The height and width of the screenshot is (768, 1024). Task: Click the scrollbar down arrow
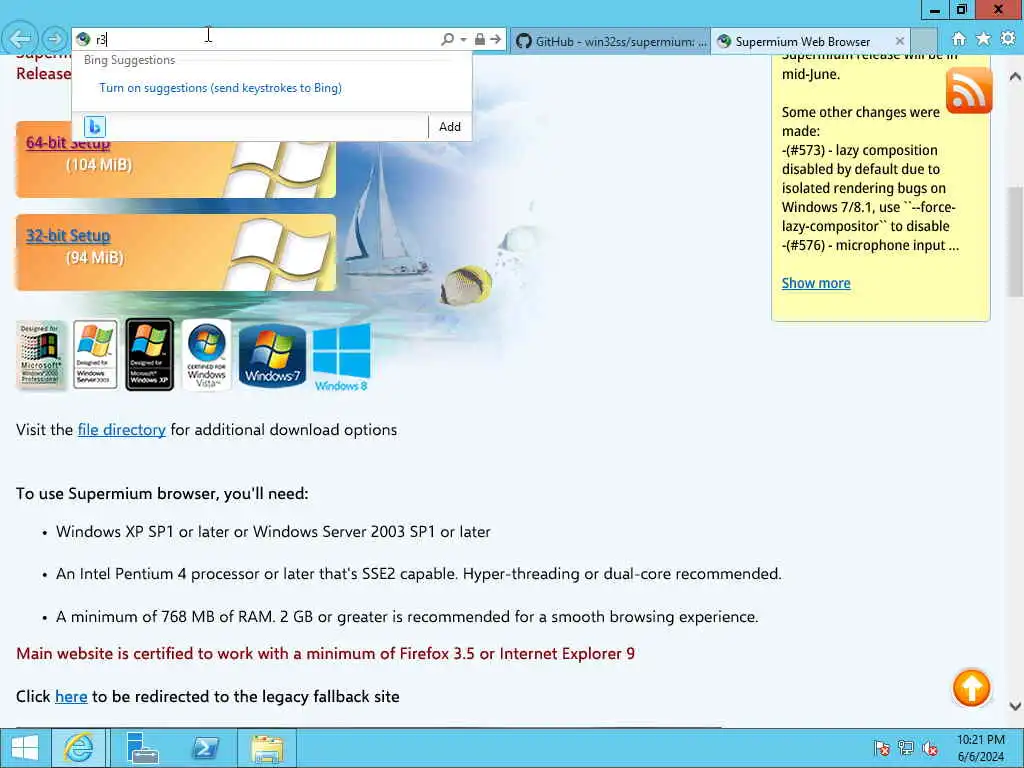pos(1015,706)
